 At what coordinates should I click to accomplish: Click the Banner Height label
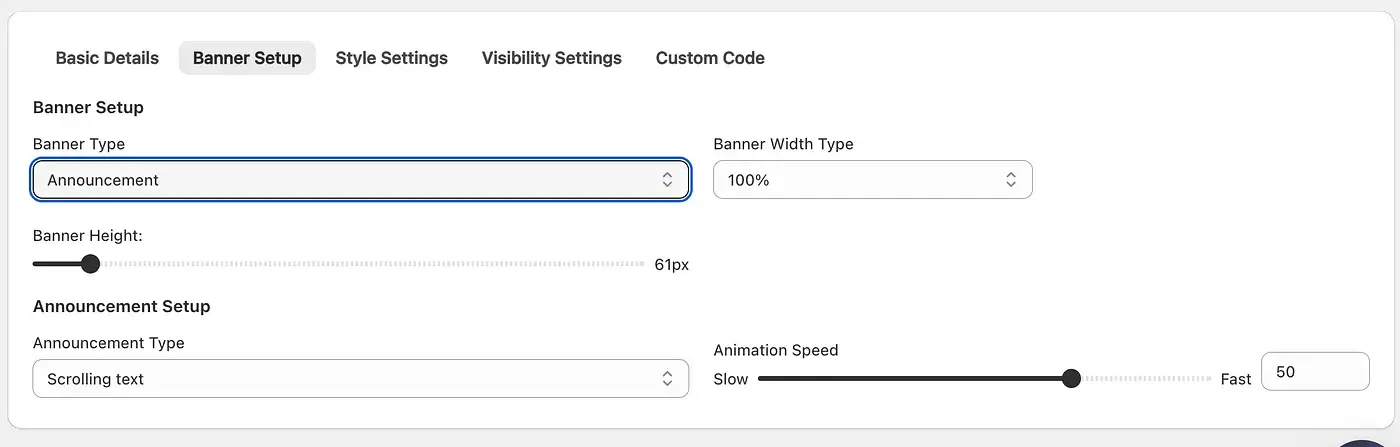click(x=88, y=236)
